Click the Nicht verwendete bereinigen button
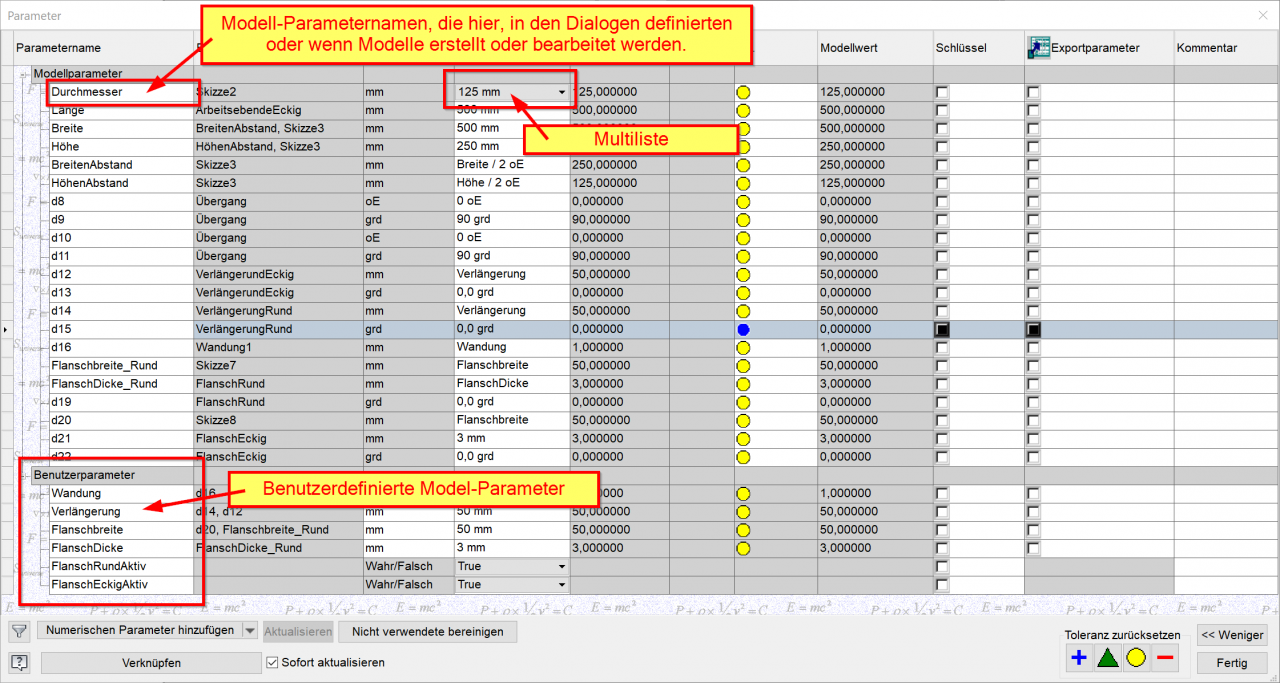Image resolution: width=1280 pixels, height=683 pixels. click(x=427, y=631)
